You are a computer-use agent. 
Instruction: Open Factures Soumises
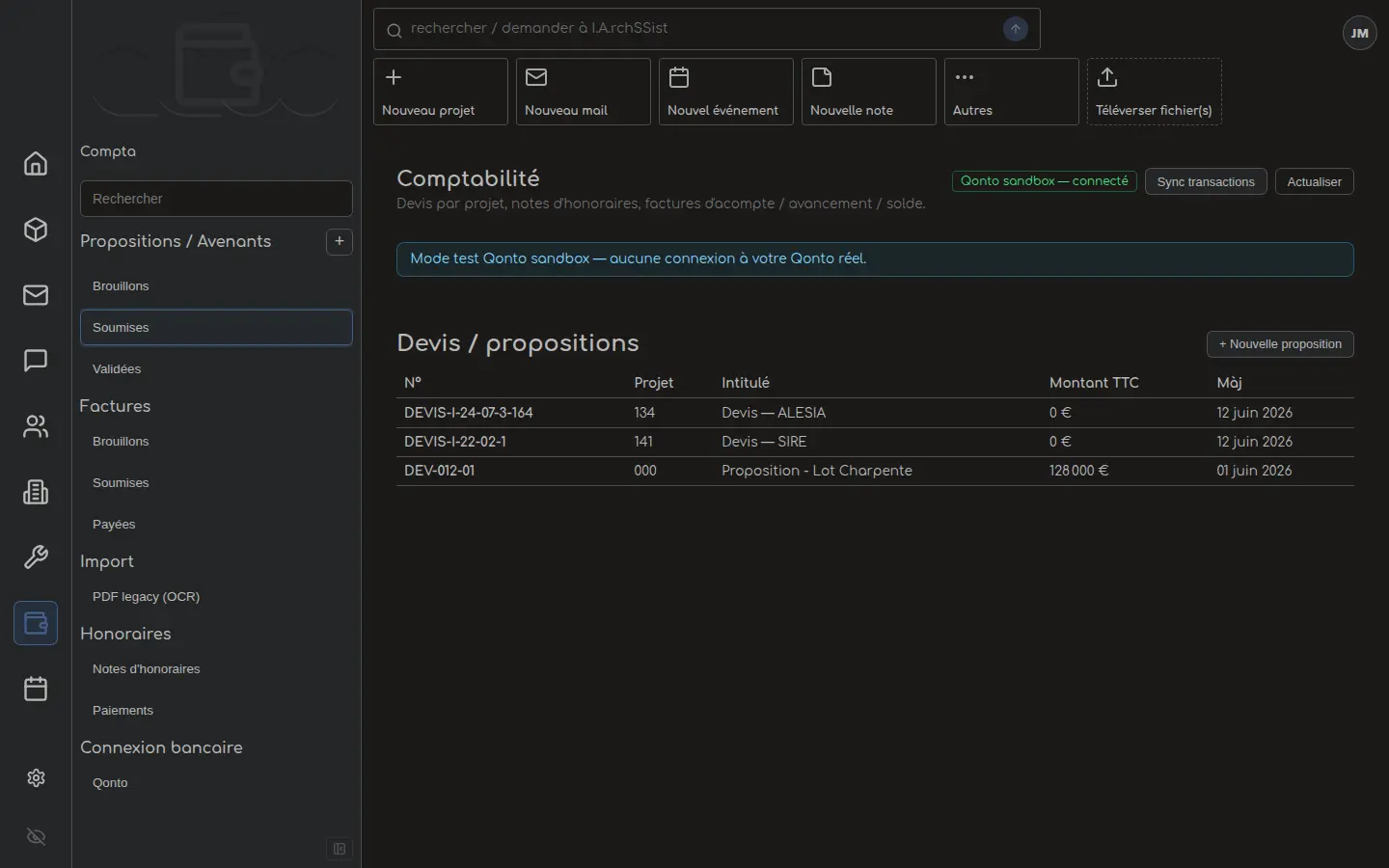[216, 483]
